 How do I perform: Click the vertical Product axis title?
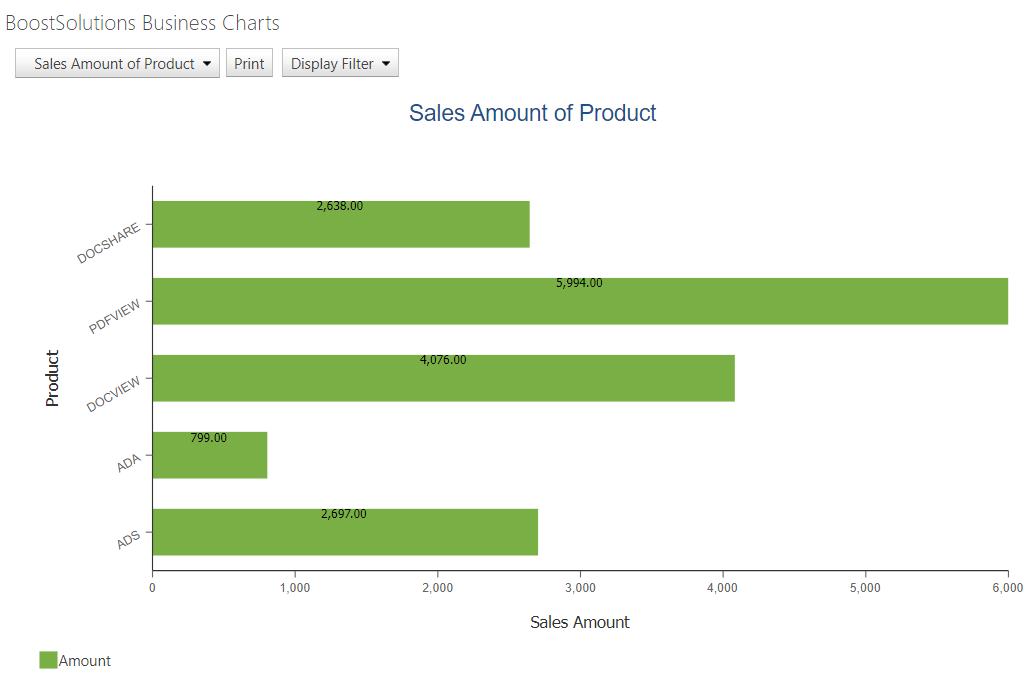(x=53, y=378)
